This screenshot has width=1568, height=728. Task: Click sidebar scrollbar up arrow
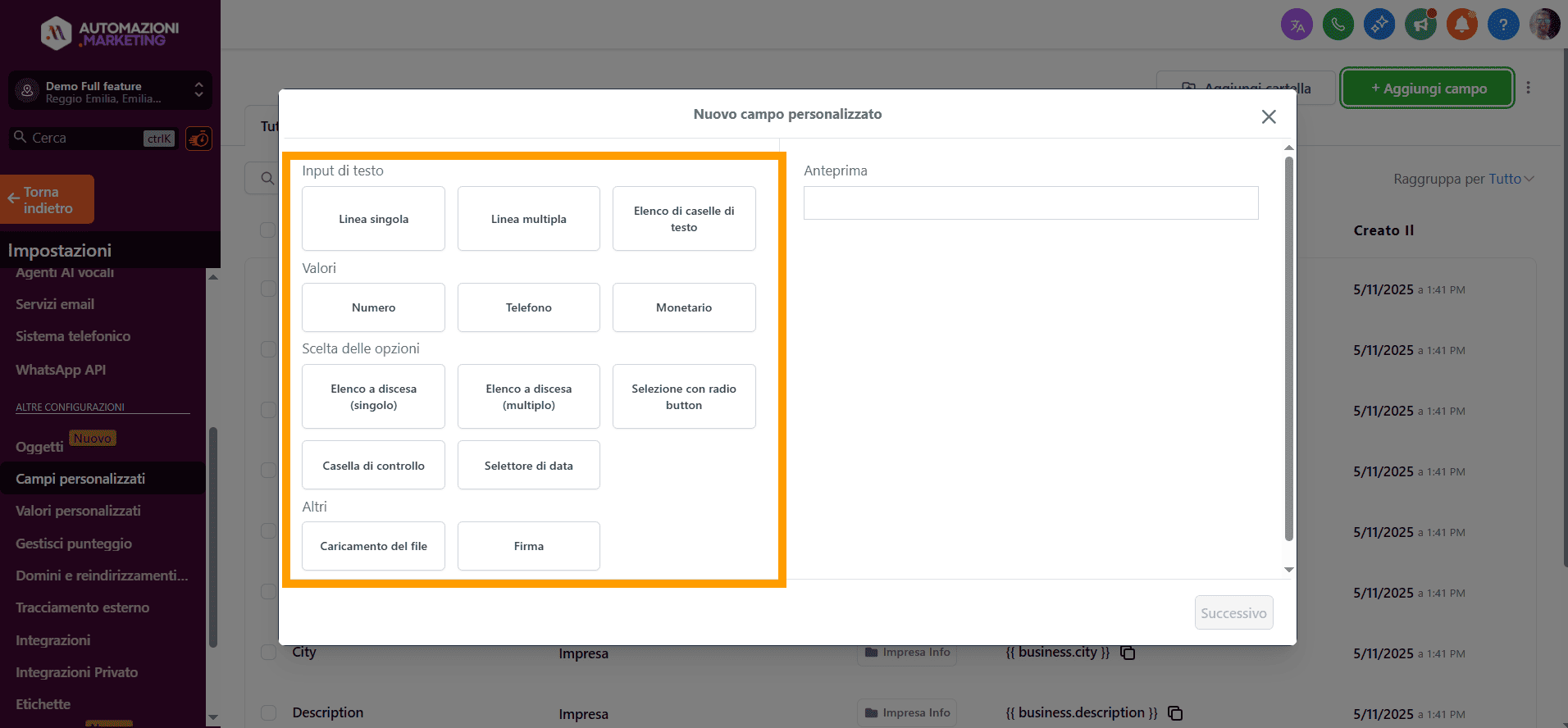[x=213, y=277]
